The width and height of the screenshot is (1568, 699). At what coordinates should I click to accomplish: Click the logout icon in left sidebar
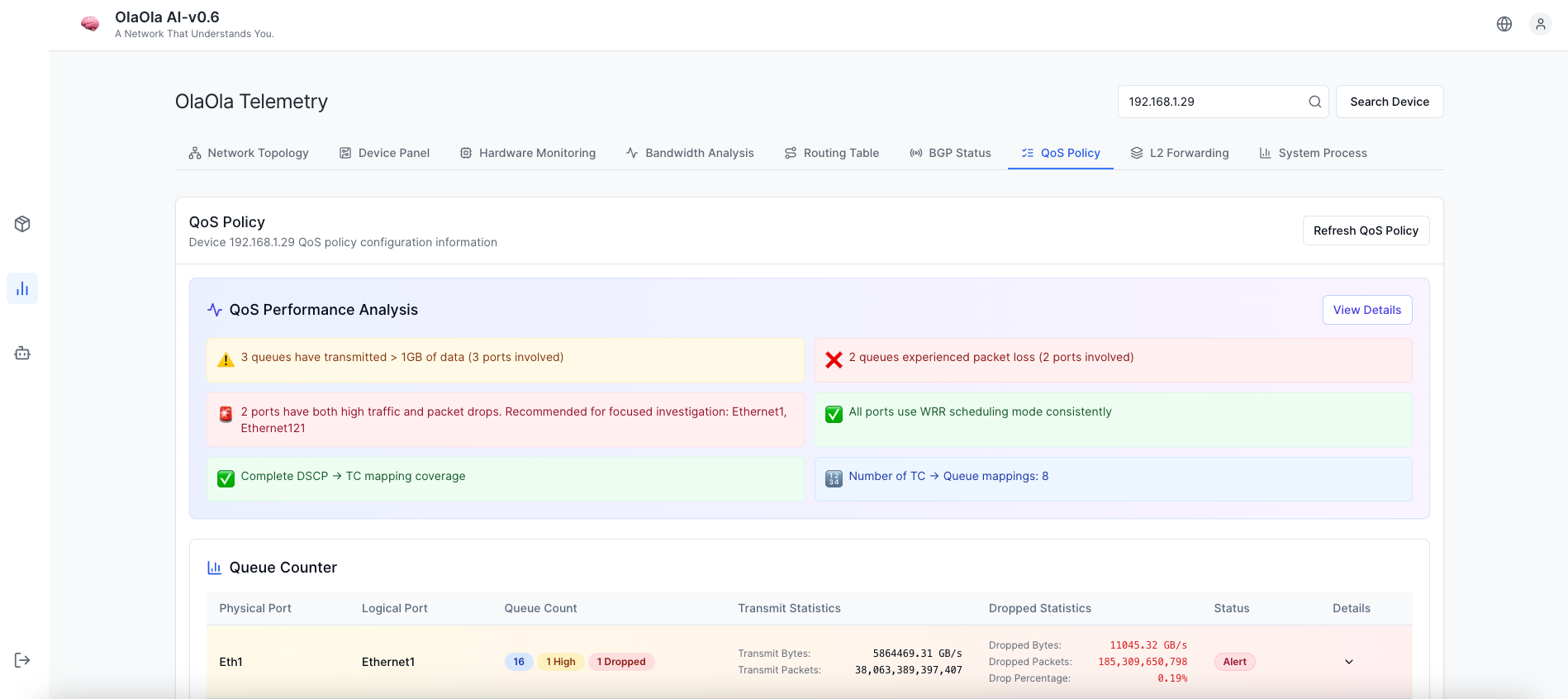pos(22,659)
